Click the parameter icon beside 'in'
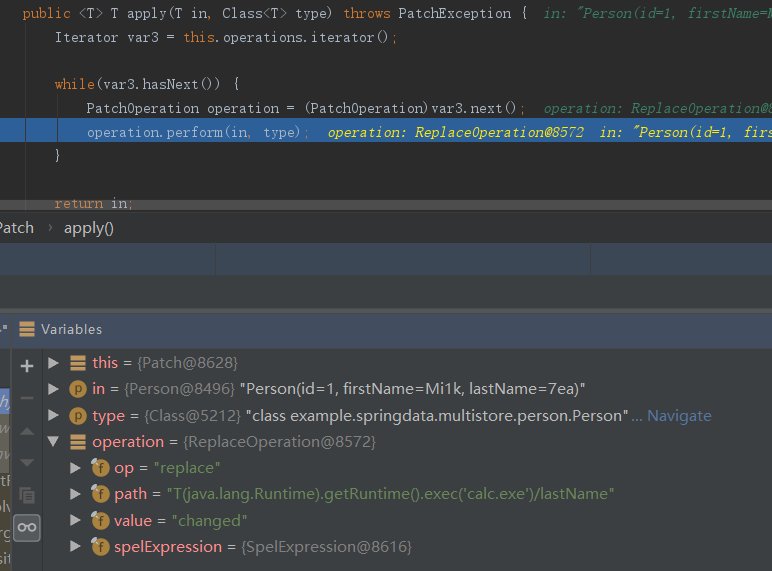The width and height of the screenshot is (772, 571). [77, 389]
